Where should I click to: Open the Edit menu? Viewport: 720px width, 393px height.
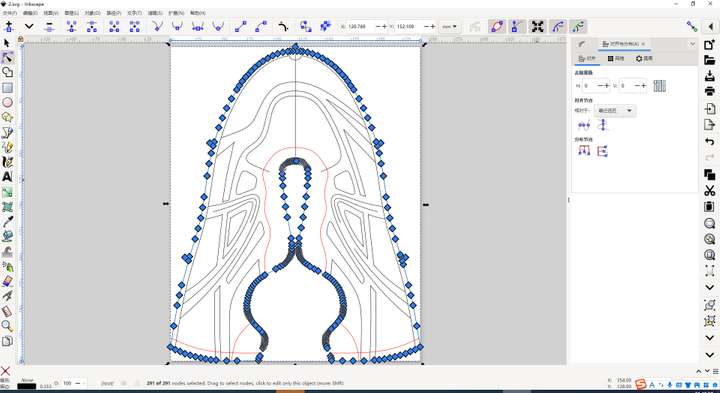click(30, 13)
